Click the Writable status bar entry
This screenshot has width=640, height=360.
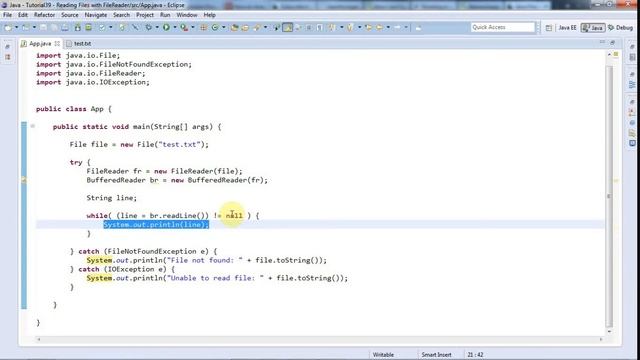pos(383,355)
